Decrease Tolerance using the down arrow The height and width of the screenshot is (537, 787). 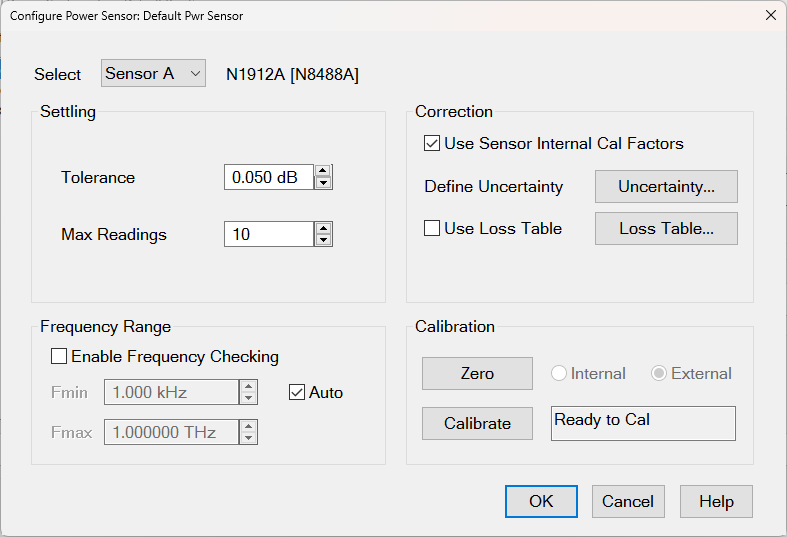pyautogui.click(x=323, y=183)
